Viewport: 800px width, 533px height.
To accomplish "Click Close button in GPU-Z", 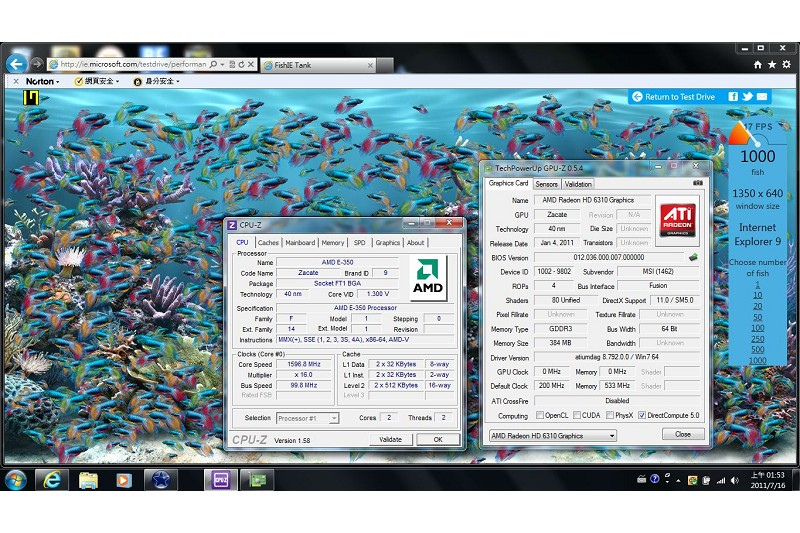I will 683,434.
